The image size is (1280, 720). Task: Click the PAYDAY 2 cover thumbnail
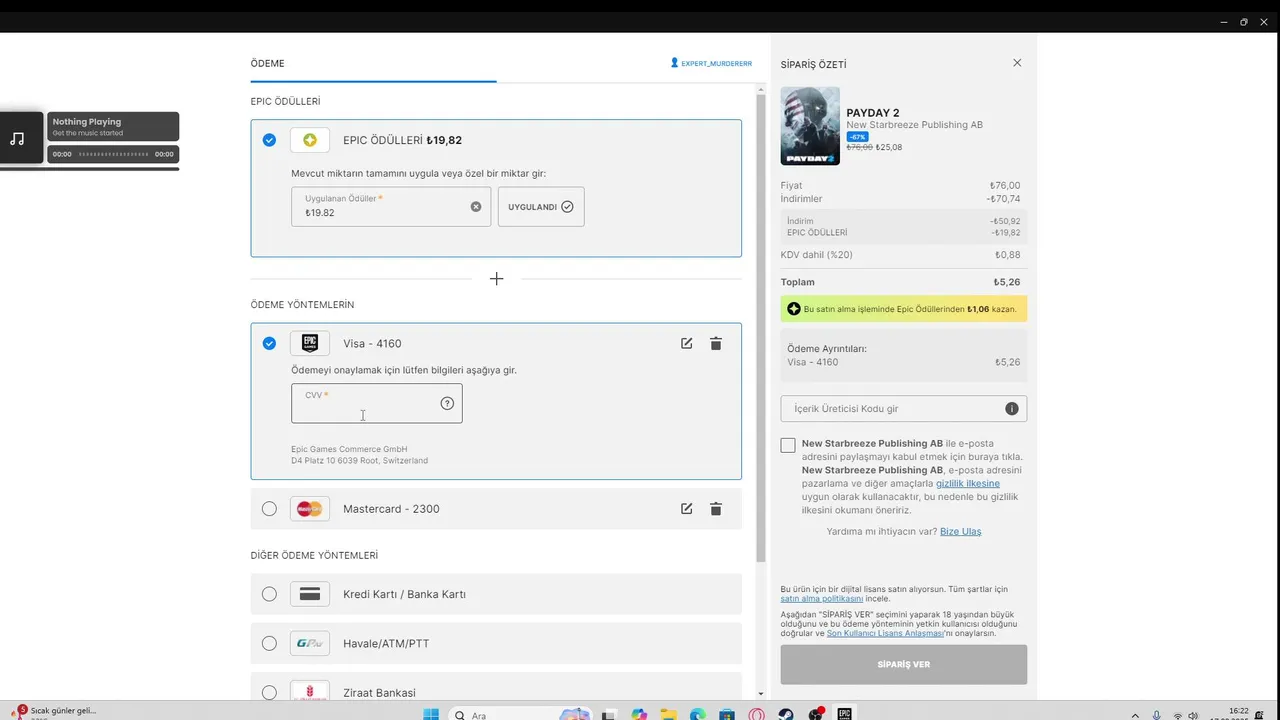coord(810,126)
